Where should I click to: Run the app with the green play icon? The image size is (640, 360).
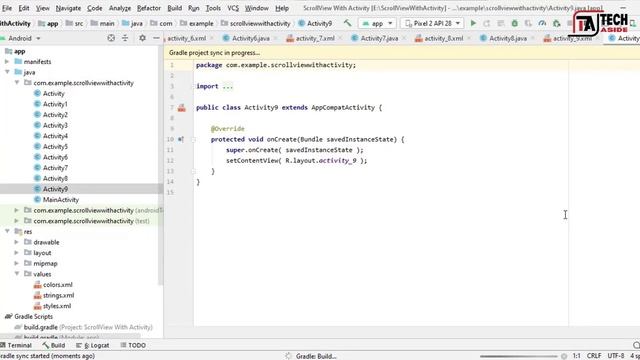point(473,23)
